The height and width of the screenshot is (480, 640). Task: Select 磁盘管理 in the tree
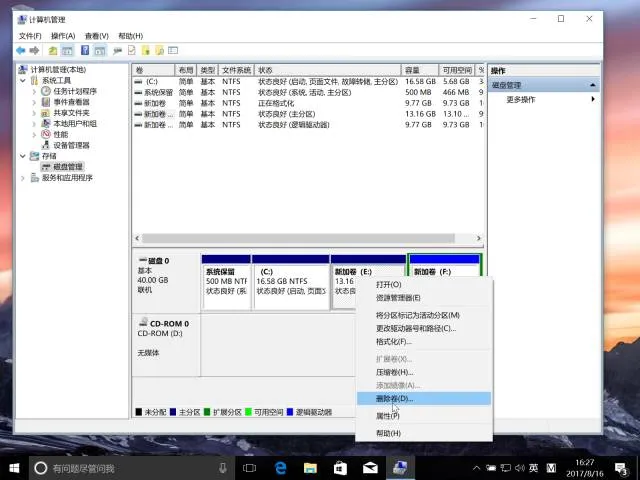coord(68,167)
